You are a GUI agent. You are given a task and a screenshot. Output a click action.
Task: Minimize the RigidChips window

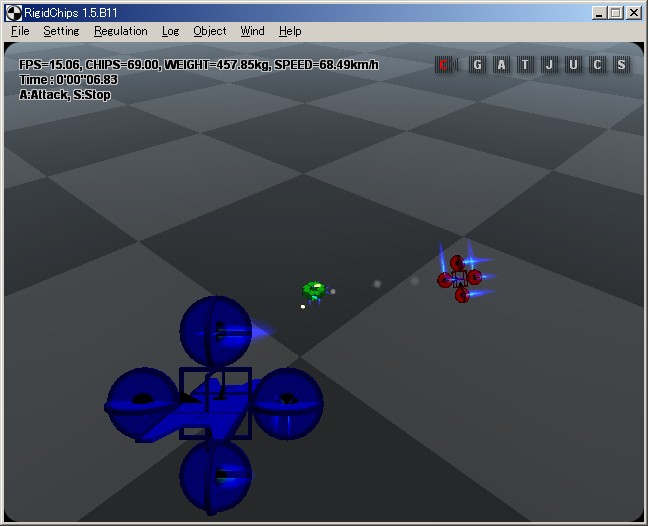coord(599,13)
